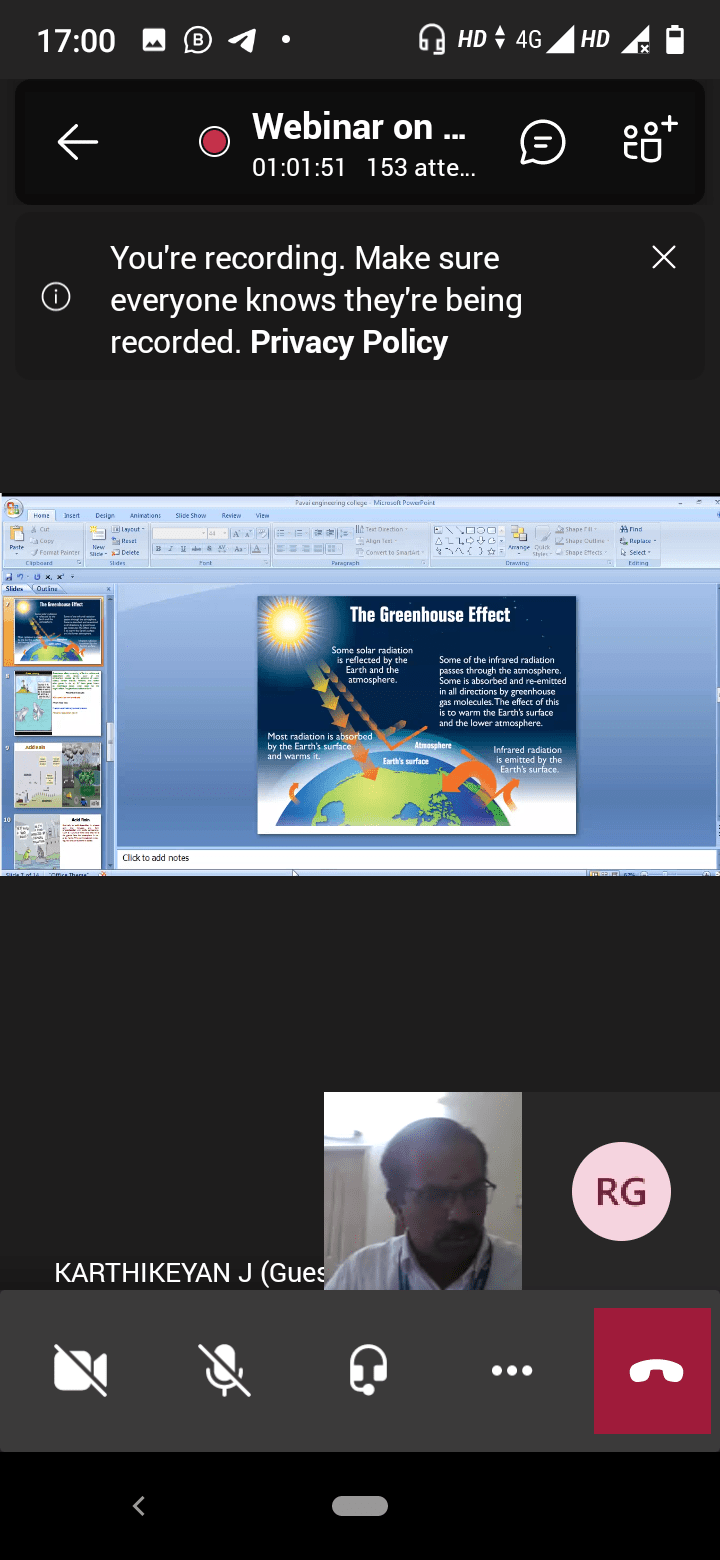Switch audio output with the headset button
The image size is (720, 1560).
[368, 1370]
